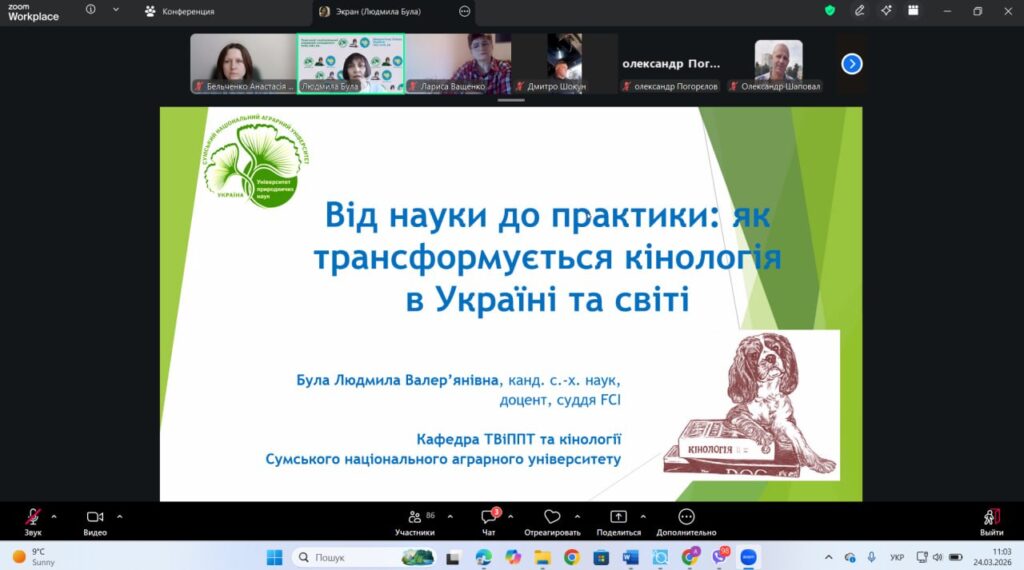Expand the arrow next to Поделиться
Image resolution: width=1024 pixels, height=570 pixels.
641,516
